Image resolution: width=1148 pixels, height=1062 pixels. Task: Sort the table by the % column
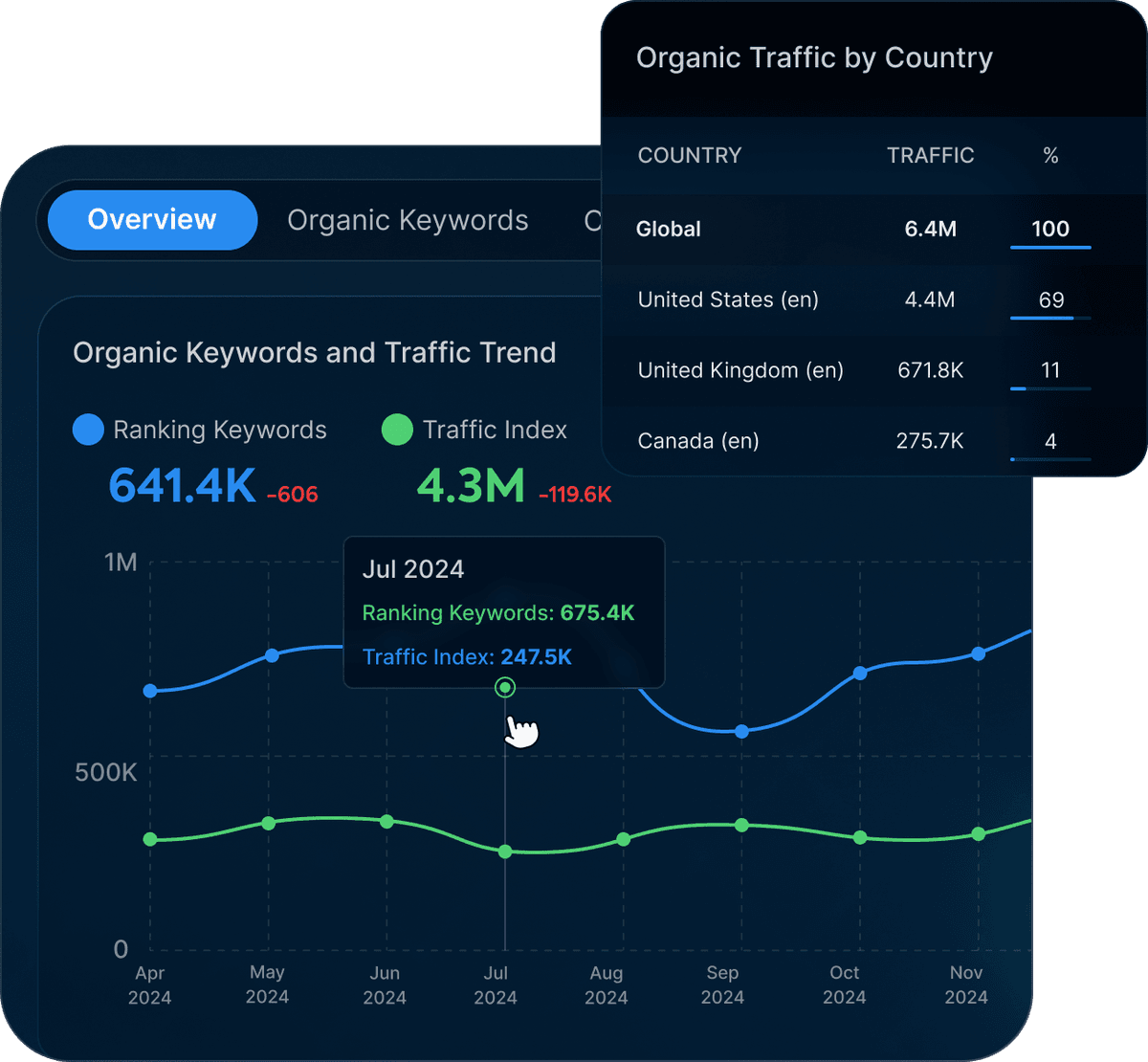click(1050, 155)
